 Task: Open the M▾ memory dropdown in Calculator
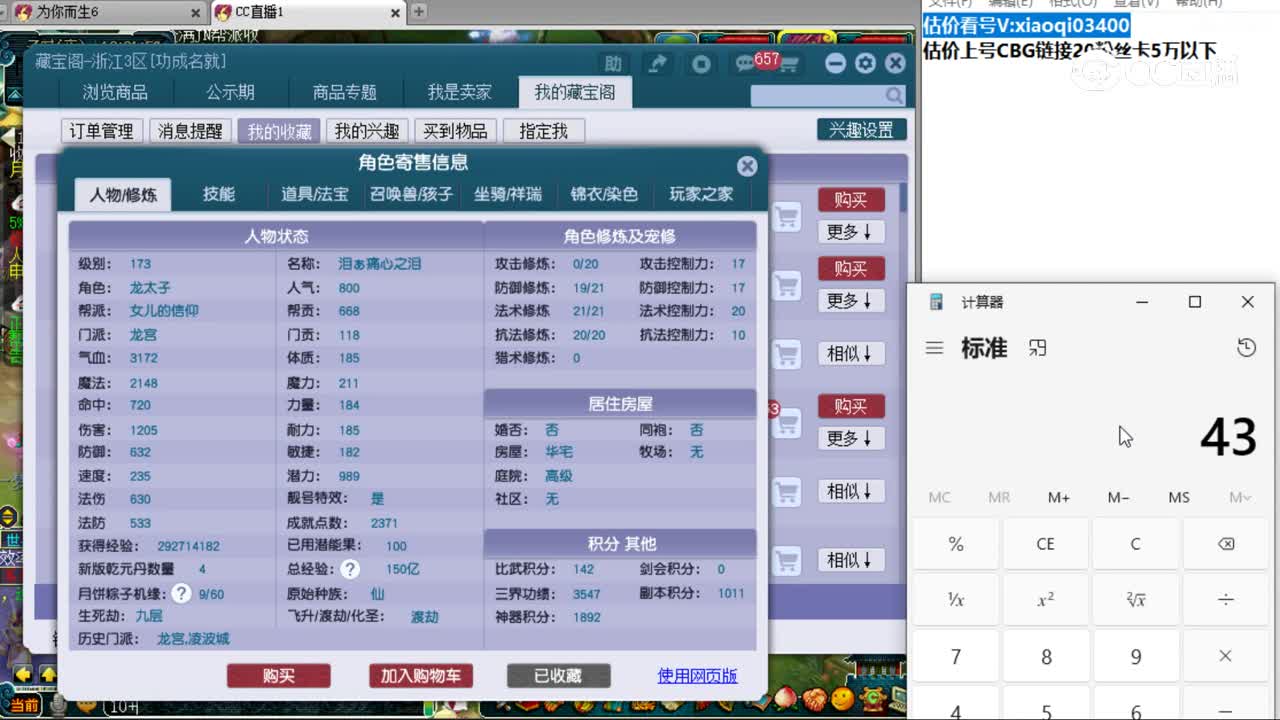pyautogui.click(x=1240, y=497)
